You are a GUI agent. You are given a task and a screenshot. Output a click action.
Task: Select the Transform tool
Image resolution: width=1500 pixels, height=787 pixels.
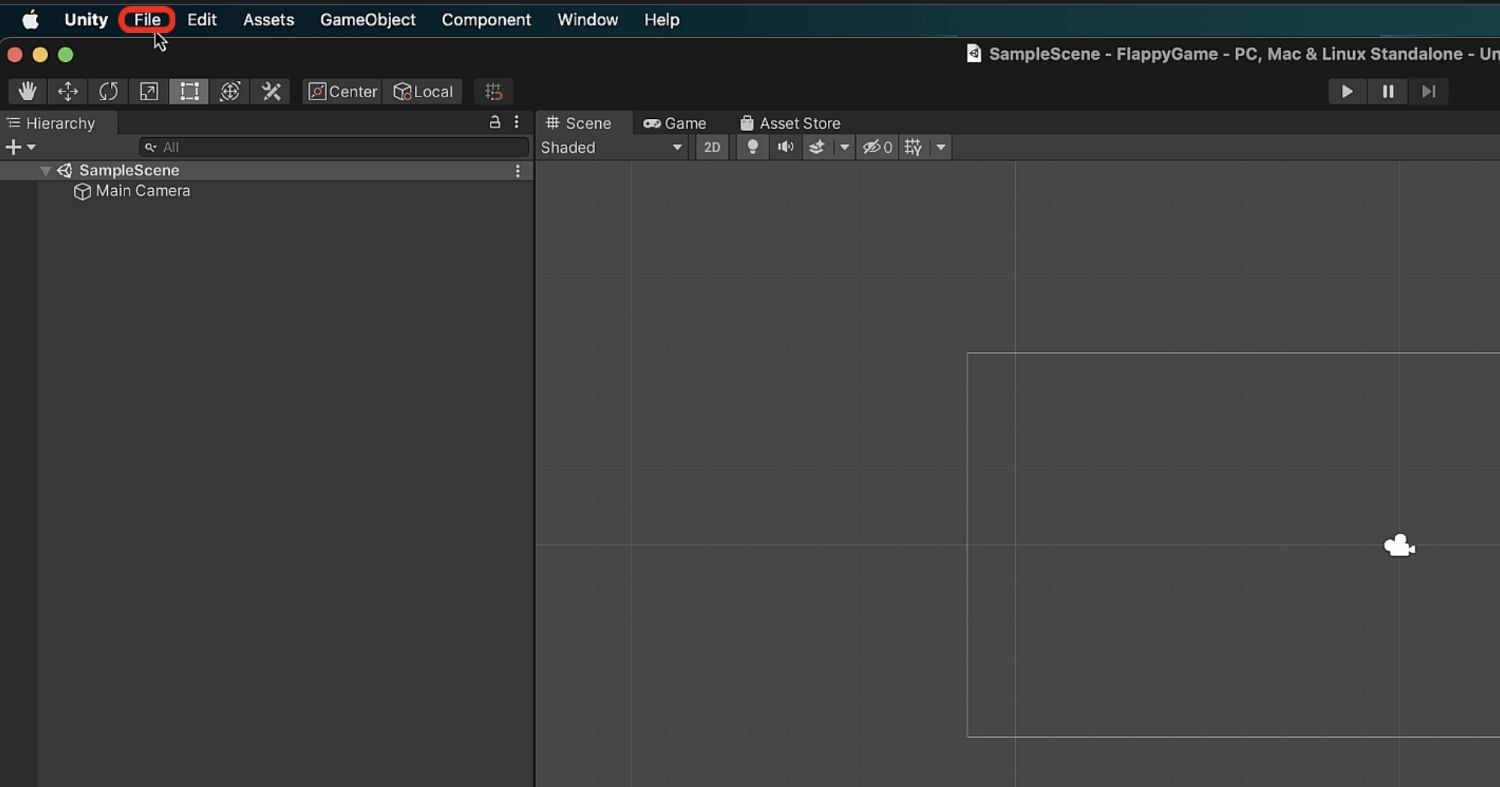coord(230,91)
